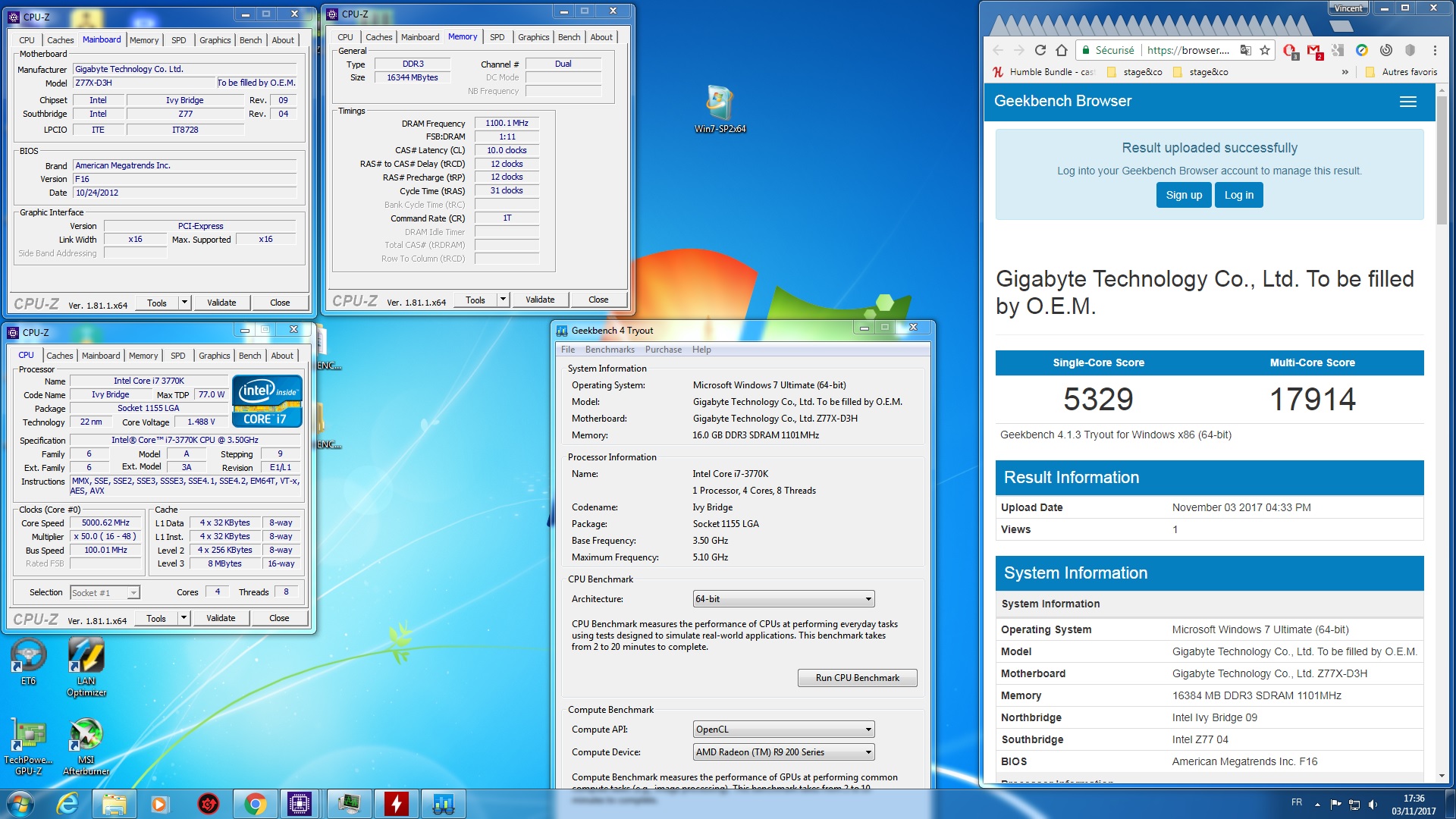This screenshot has height=819, width=1456.
Task: Open the Gmail checker extension icon
Action: [x=1314, y=51]
